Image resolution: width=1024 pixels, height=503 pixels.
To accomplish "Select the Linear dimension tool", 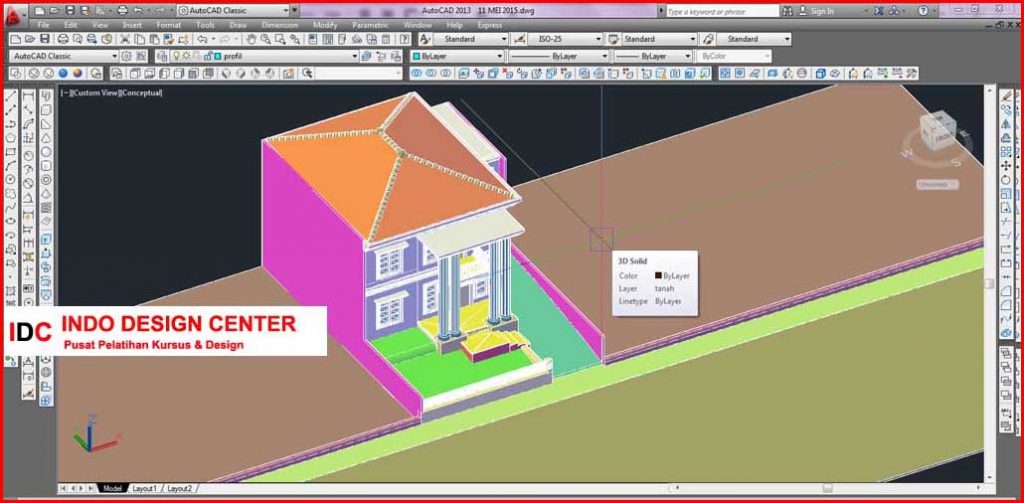I will [29, 97].
